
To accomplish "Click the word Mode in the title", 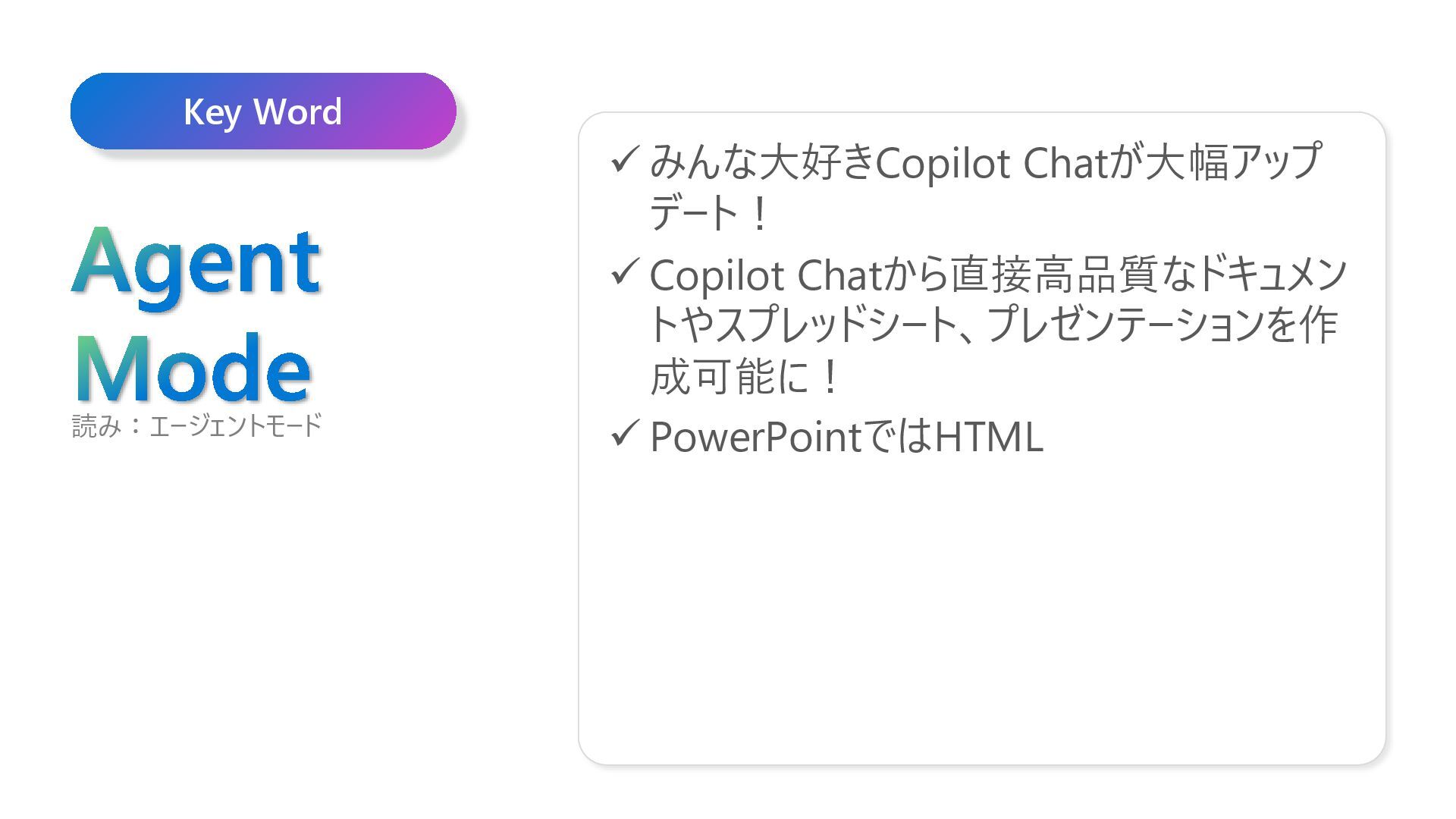I will tap(193, 371).
